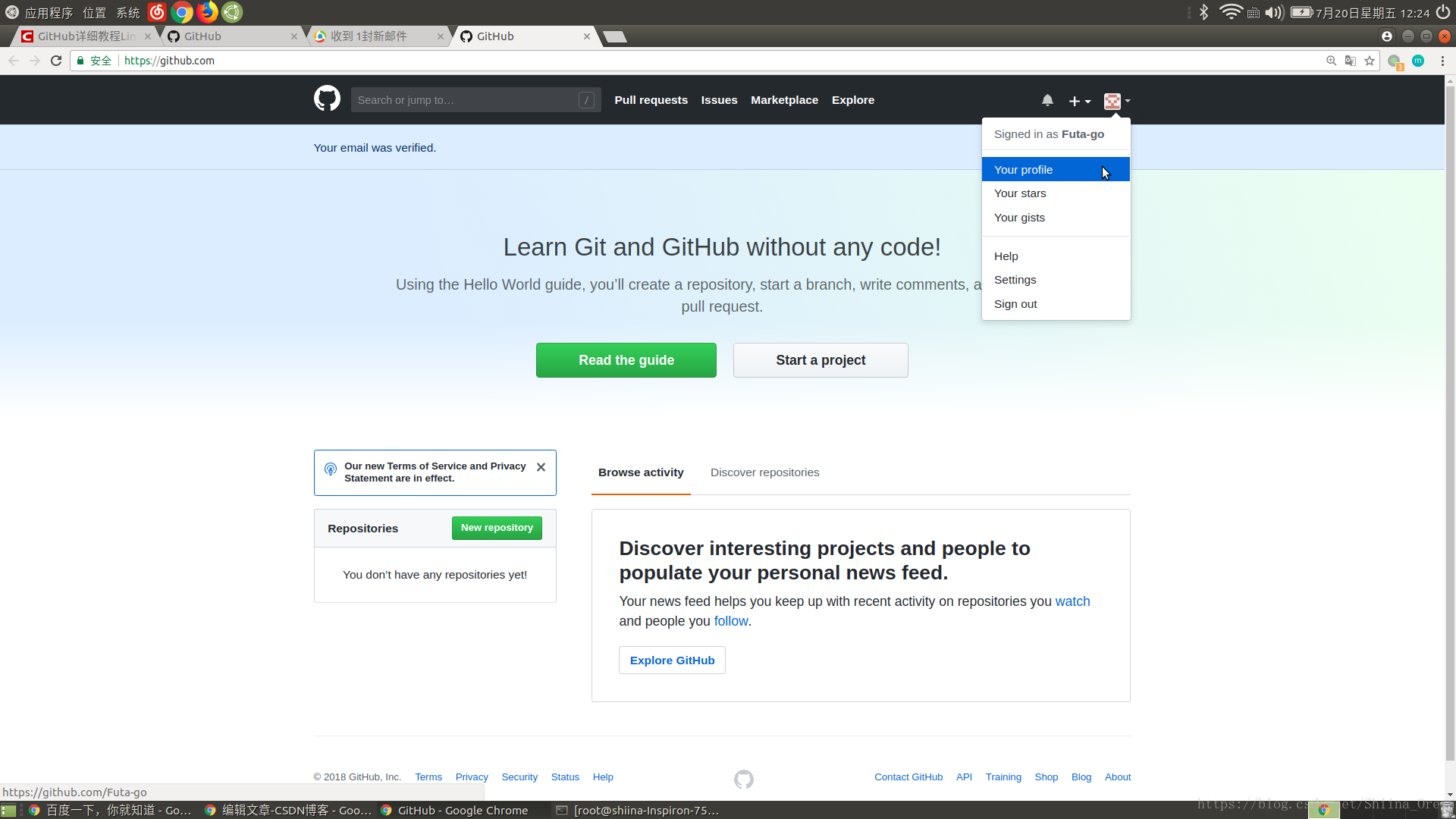Select Your profile menu entry
1456x819 pixels.
point(1056,169)
